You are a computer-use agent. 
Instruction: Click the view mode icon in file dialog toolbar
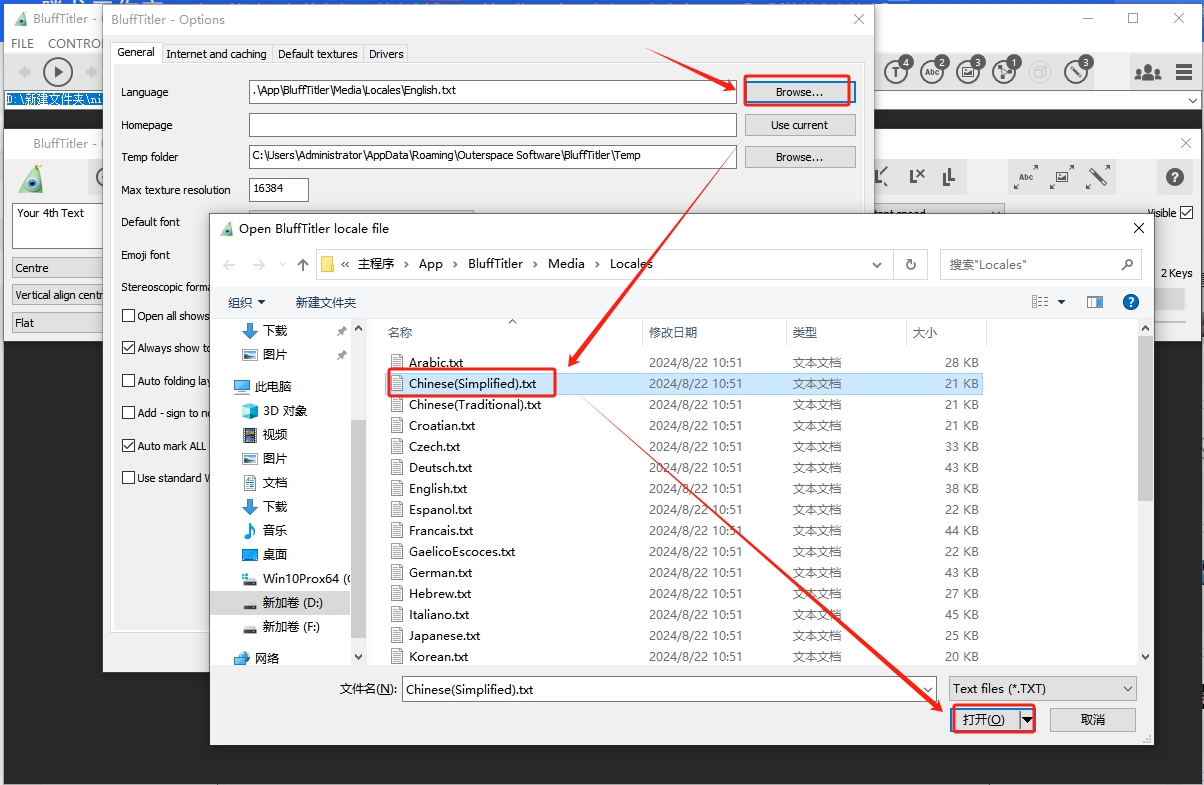tap(1040, 302)
